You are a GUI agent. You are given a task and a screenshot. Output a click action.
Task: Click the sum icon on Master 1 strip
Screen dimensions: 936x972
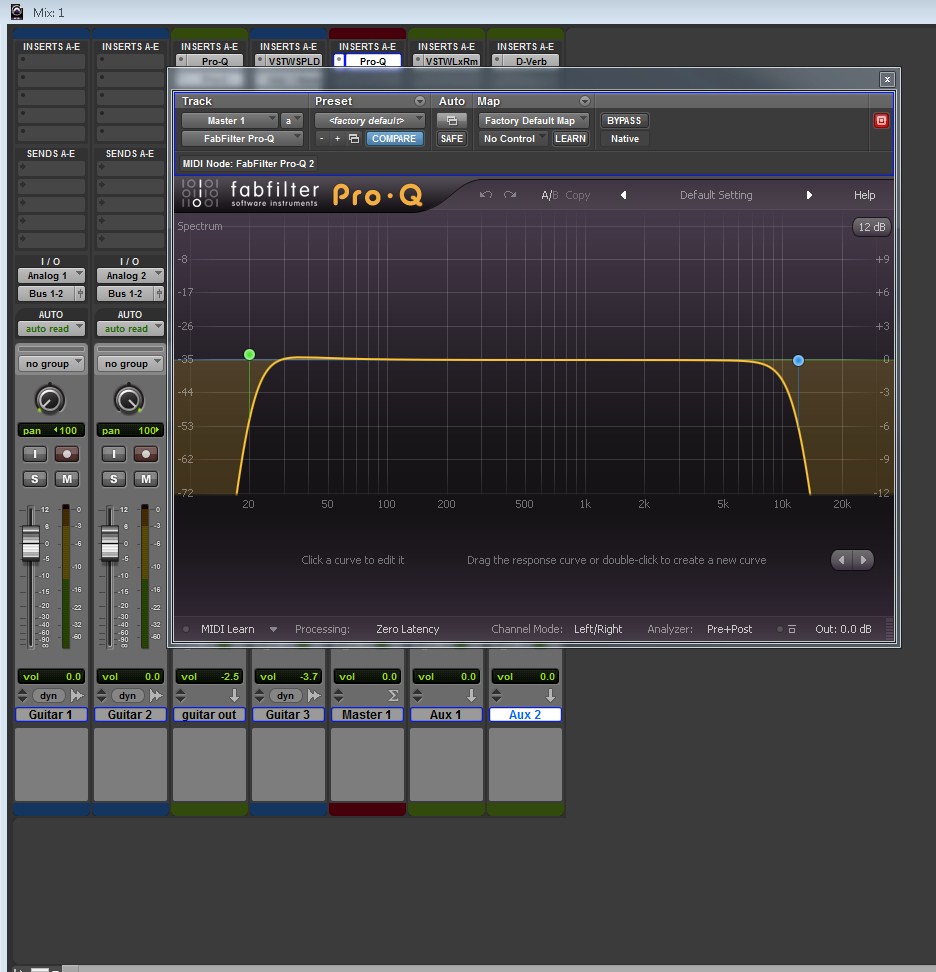point(393,696)
